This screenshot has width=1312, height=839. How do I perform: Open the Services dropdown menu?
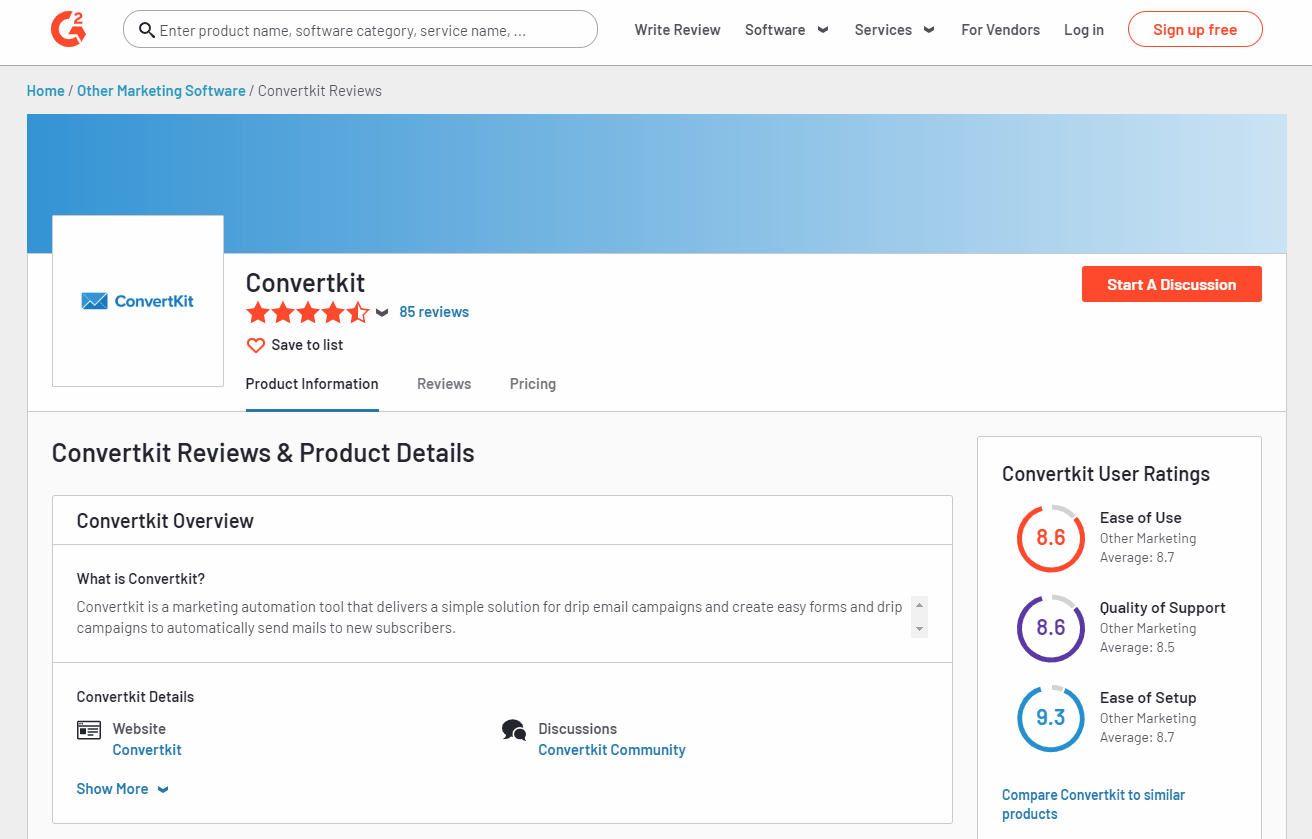pos(895,30)
